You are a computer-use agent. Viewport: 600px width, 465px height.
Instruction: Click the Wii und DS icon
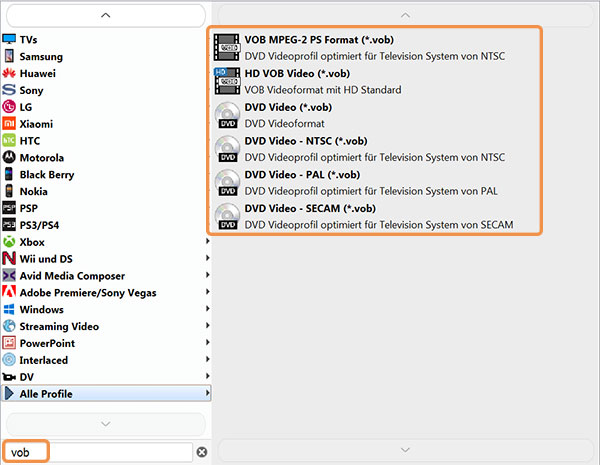(x=9, y=258)
